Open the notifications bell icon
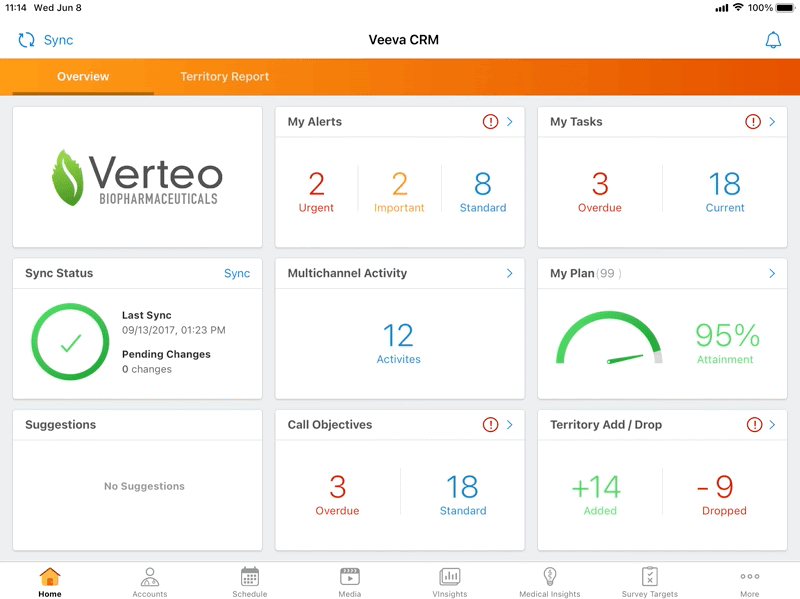 772,40
